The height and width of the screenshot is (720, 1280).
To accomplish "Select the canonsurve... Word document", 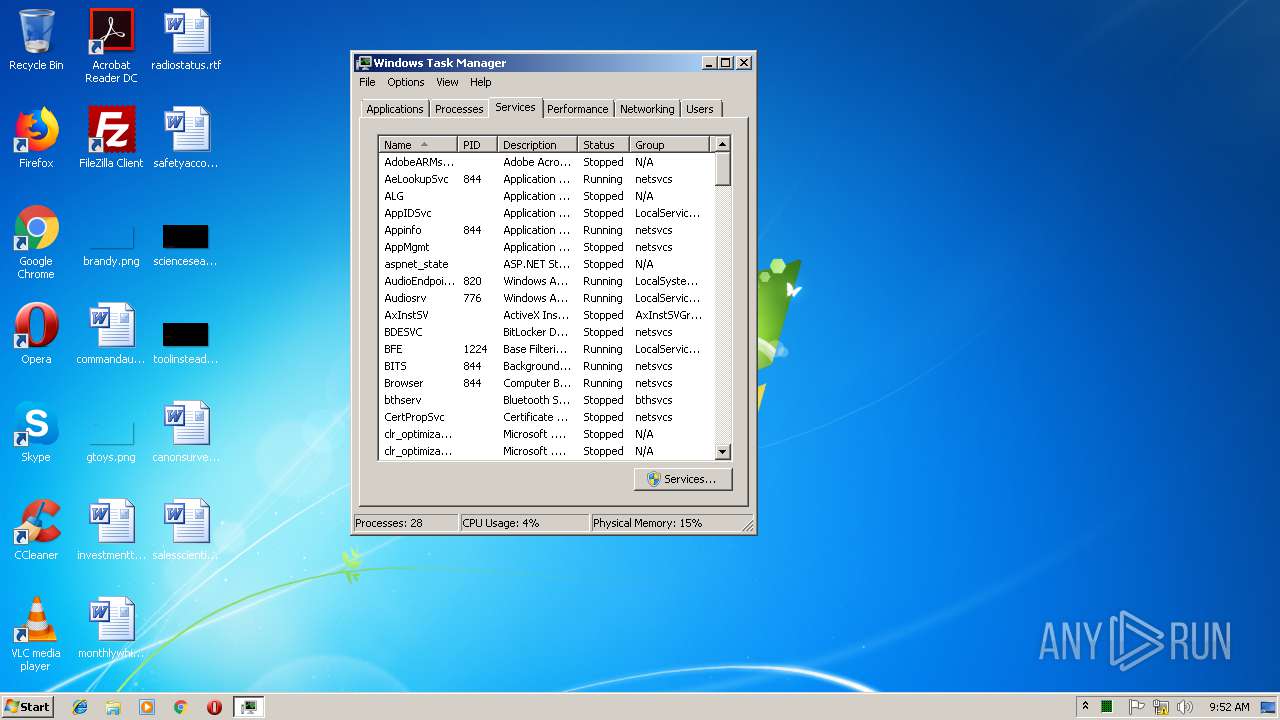I will [x=186, y=432].
